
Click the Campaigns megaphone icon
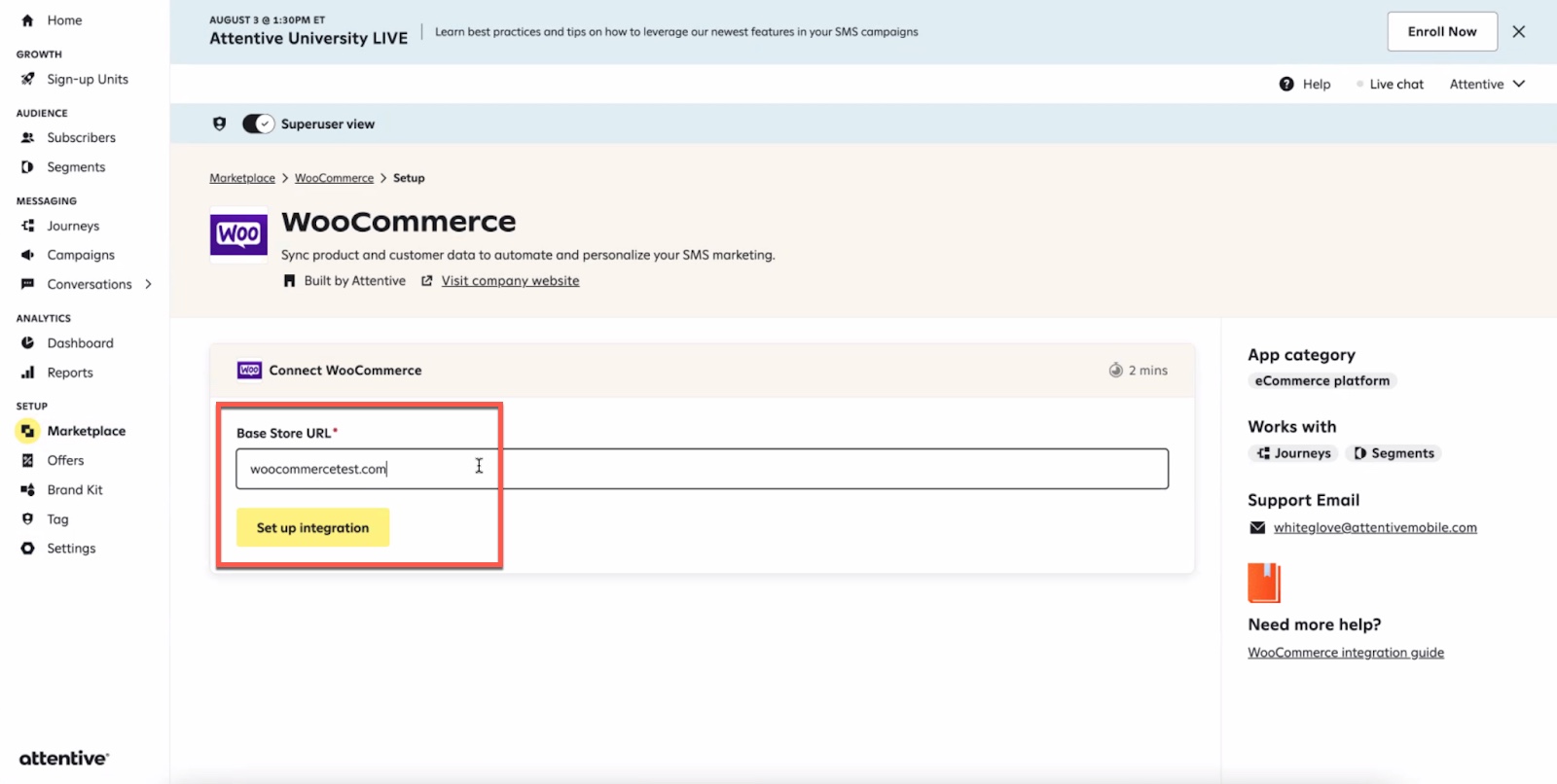(27, 255)
